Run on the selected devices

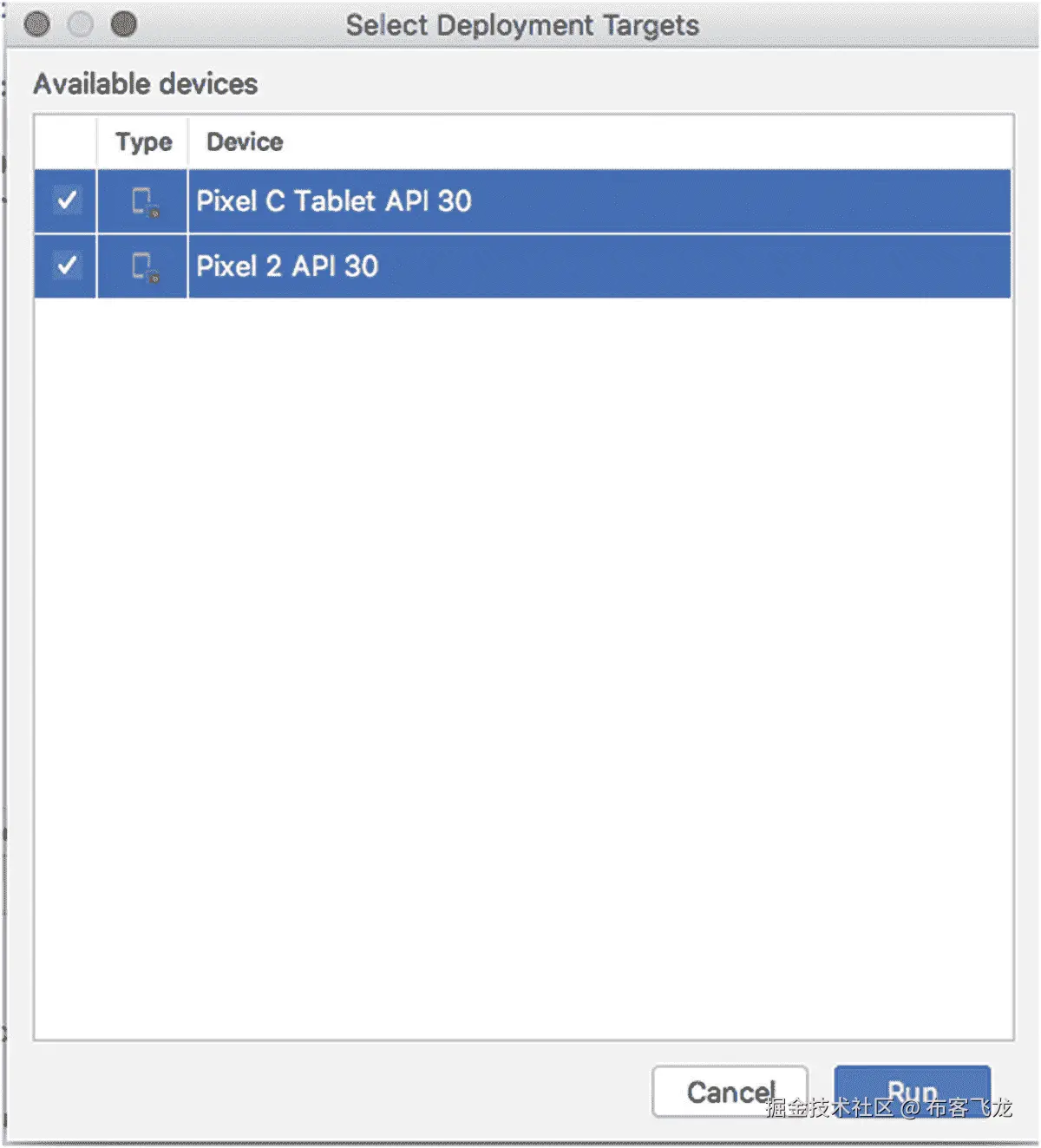pos(913,1092)
